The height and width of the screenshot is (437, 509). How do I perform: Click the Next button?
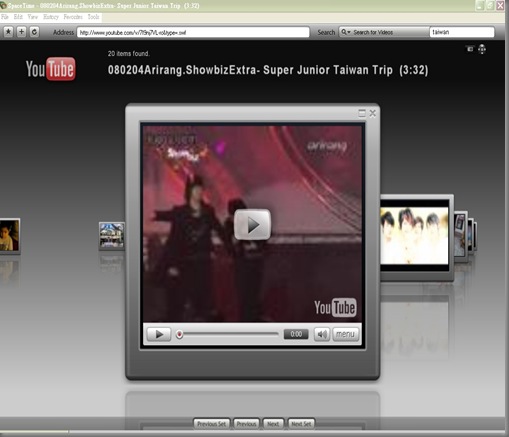273,424
